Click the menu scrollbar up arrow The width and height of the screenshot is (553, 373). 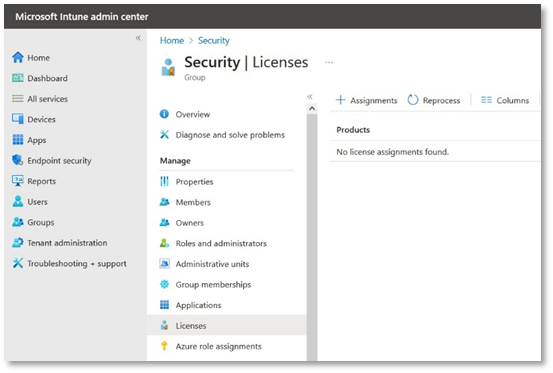pos(312,109)
